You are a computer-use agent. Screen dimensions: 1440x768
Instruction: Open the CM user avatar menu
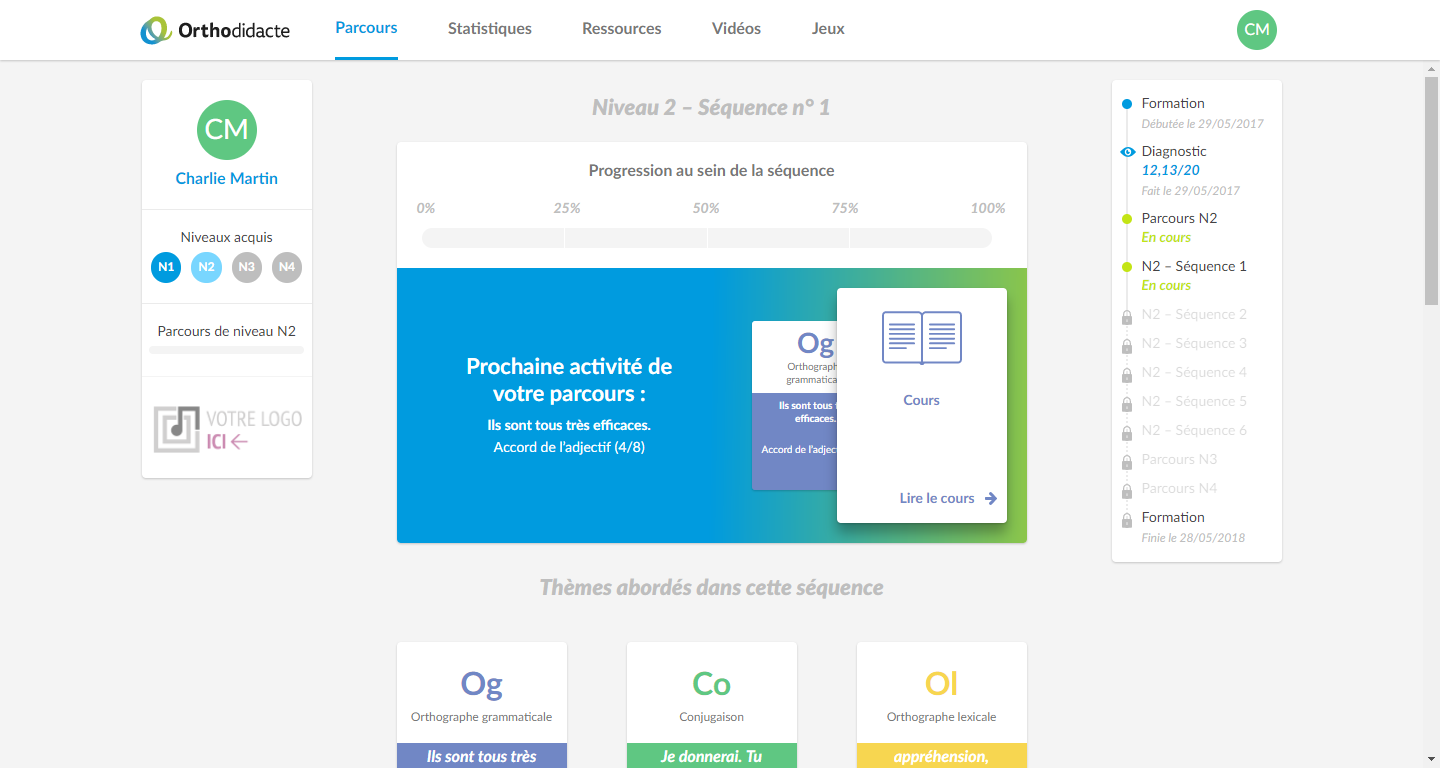tap(1256, 30)
